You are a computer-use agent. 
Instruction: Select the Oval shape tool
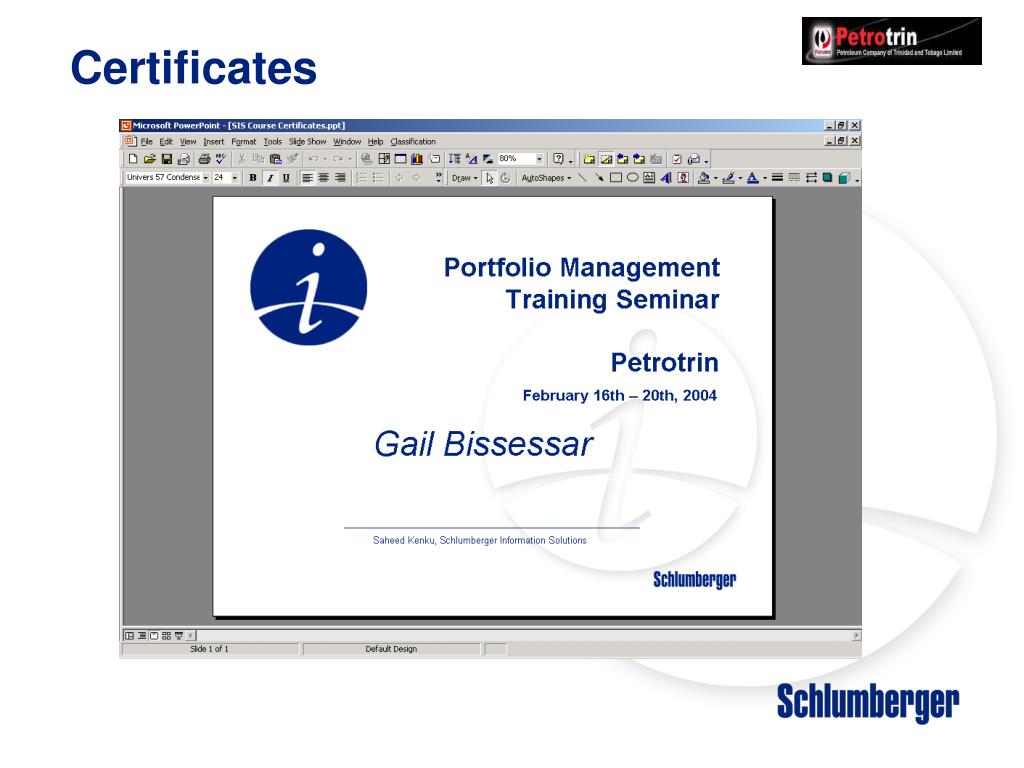coord(633,178)
